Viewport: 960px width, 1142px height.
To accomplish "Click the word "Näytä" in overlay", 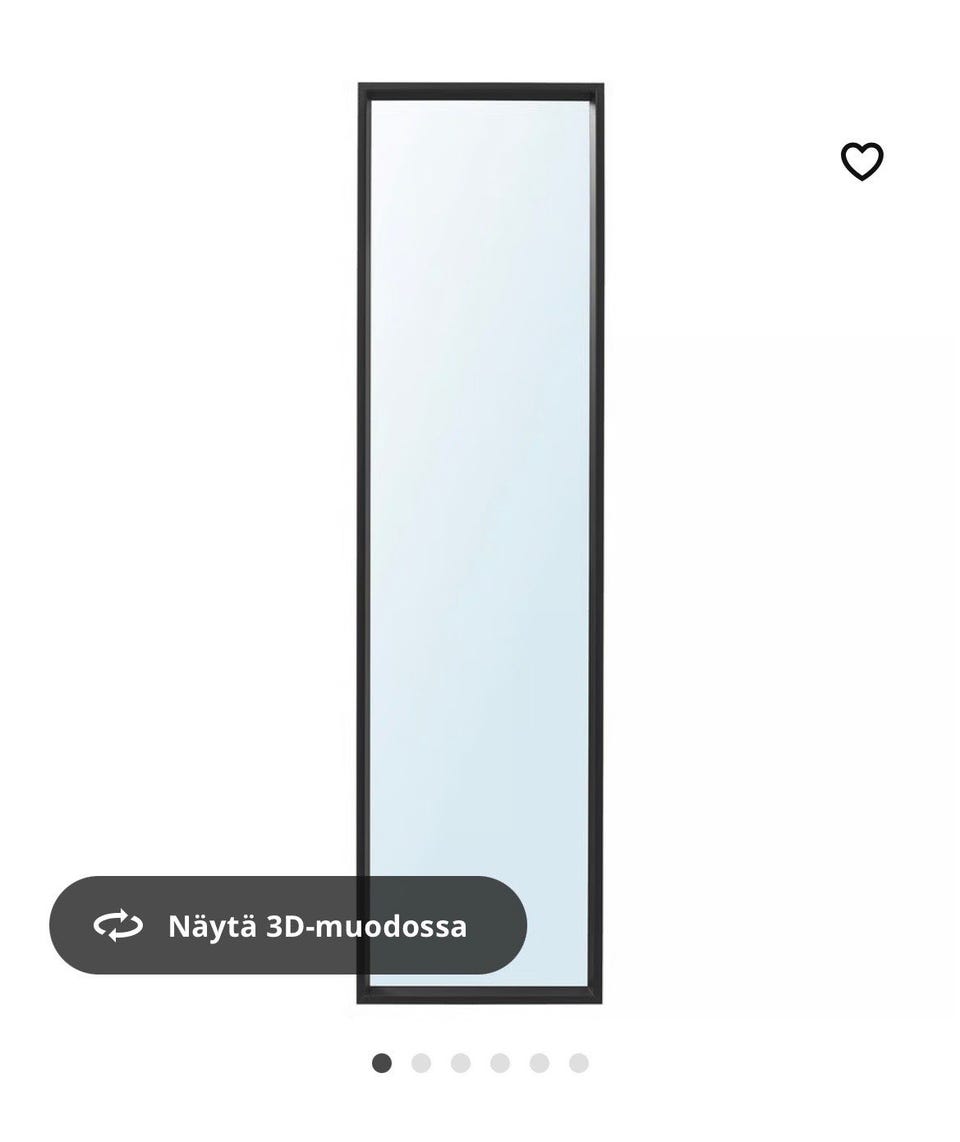I will coord(212,926).
